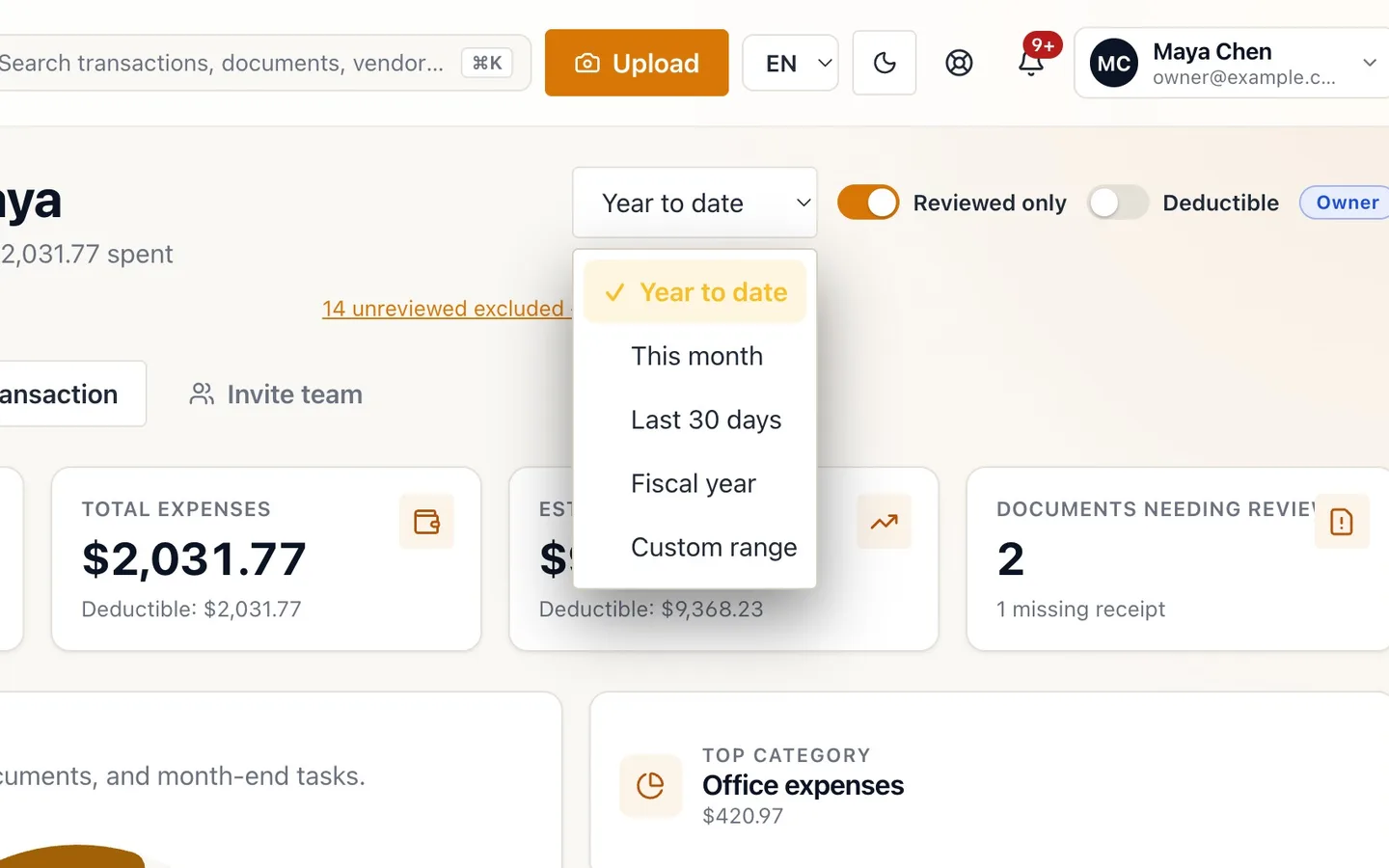Click the MC avatar circle

coord(1114,63)
